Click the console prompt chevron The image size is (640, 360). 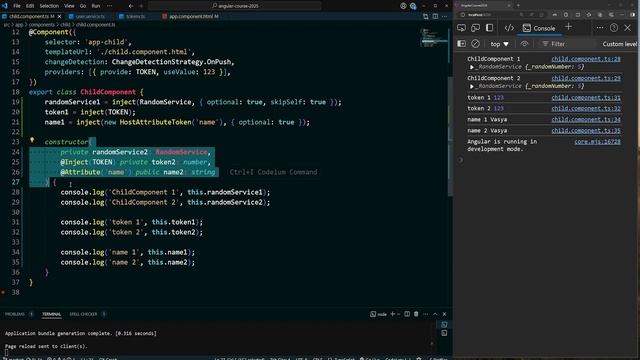(461, 160)
